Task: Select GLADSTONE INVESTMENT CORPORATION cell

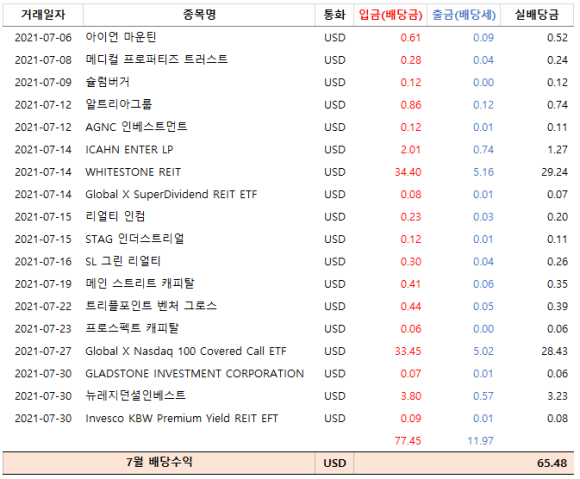Action: 195,374
